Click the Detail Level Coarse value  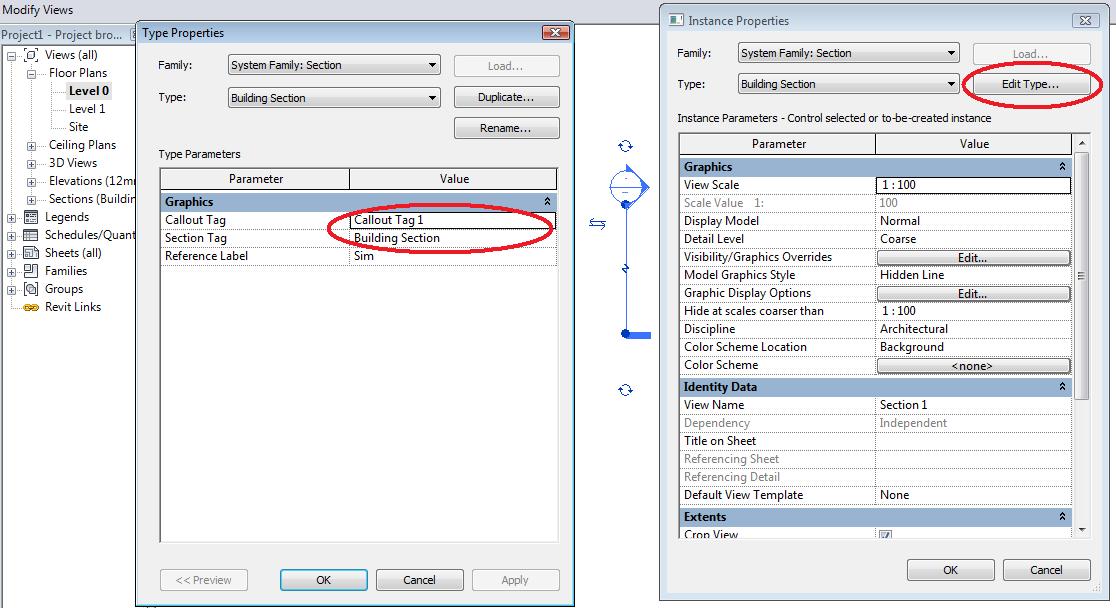[x=973, y=239]
